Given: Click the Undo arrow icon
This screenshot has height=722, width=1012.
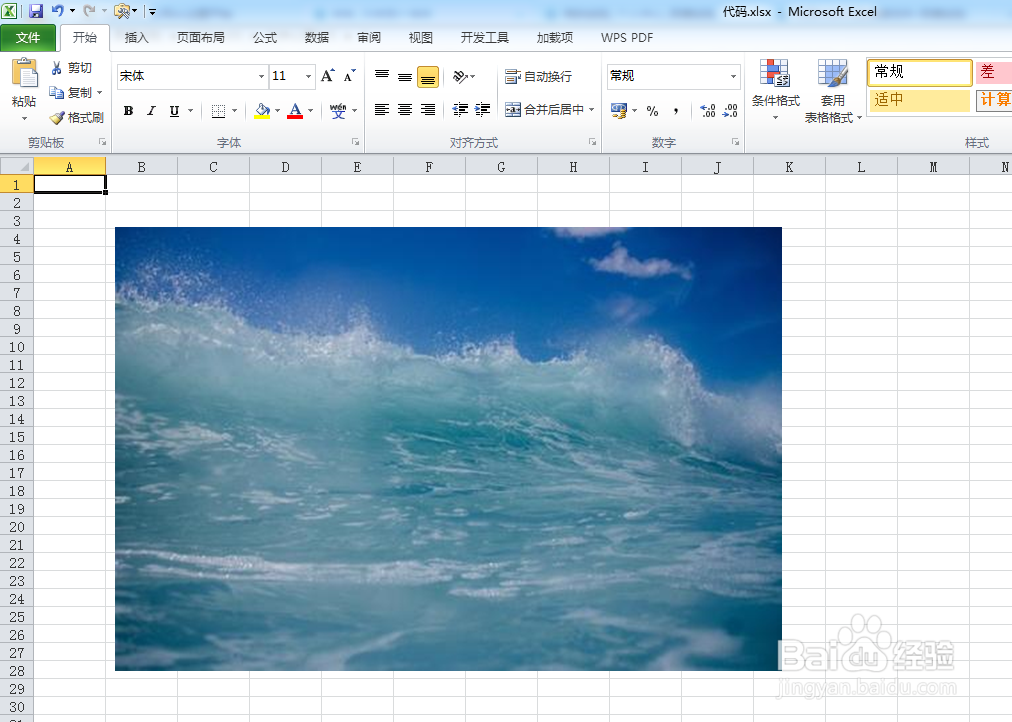Looking at the screenshot, I should pyautogui.click(x=57, y=11).
